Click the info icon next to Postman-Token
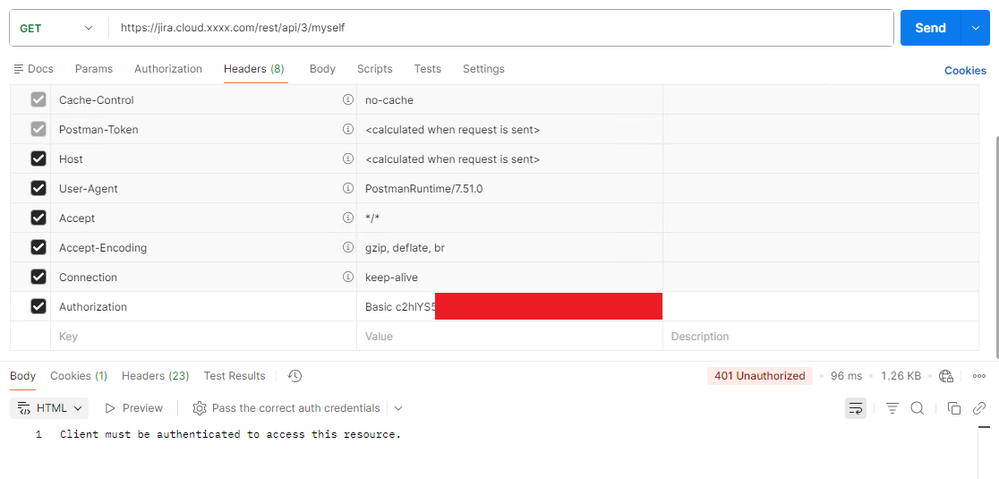The width and height of the screenshot is (999, 479). pyautogui.click(x=348, y=129)
